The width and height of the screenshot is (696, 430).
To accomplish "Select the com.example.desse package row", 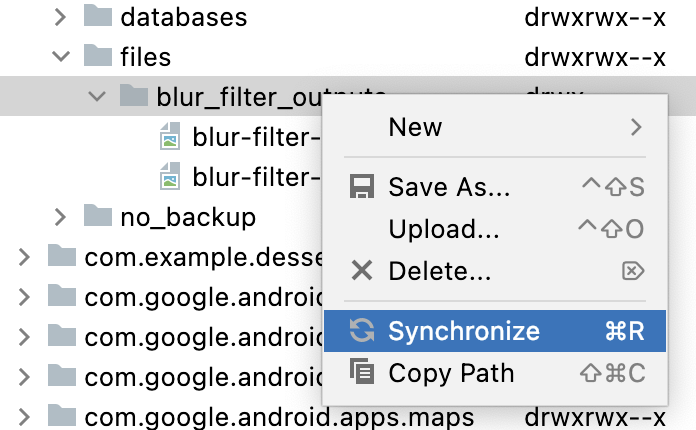I will [x=200, y=257].
